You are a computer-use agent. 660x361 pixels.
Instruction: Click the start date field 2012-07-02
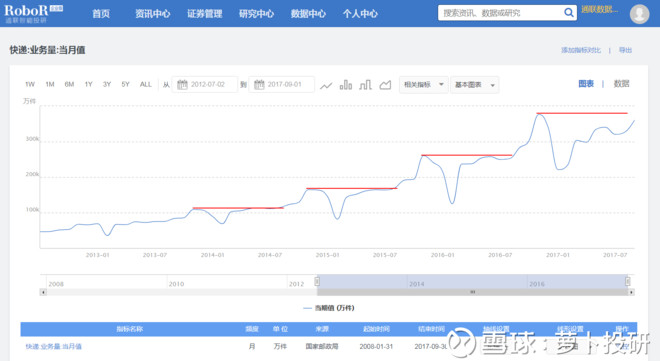pos(205,85)
